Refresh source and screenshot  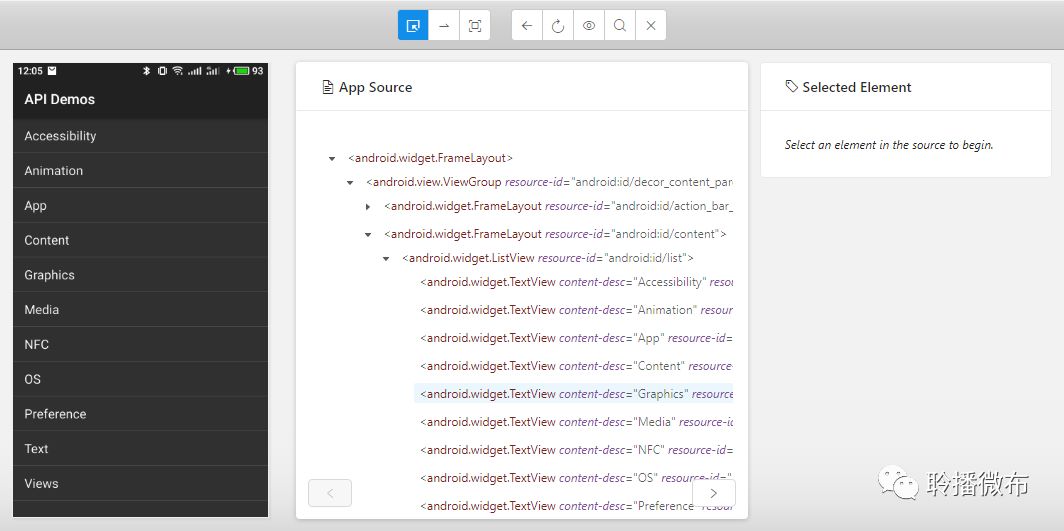point(558,26)
